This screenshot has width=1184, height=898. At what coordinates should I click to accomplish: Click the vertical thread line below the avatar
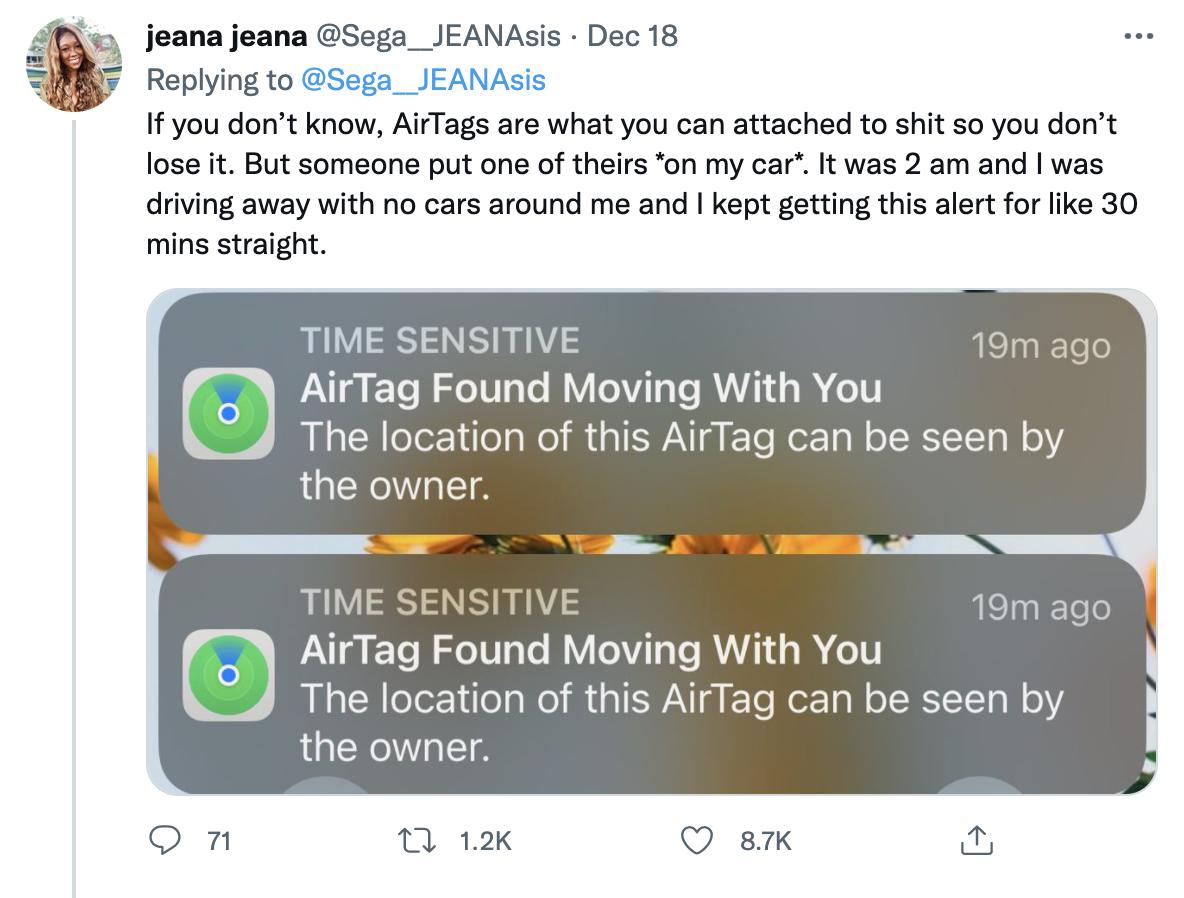click(x=74, y=500)
